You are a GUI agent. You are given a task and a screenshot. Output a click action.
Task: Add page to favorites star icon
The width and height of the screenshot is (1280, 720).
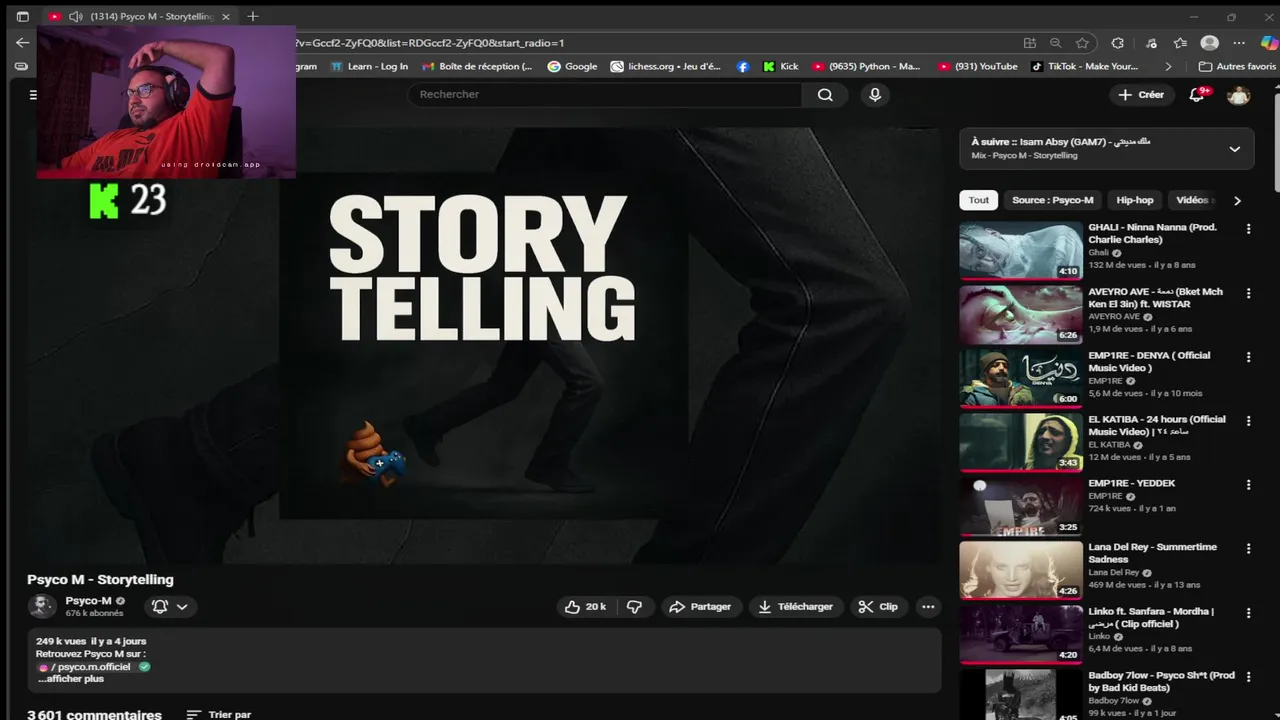[x=1082, y=43]
